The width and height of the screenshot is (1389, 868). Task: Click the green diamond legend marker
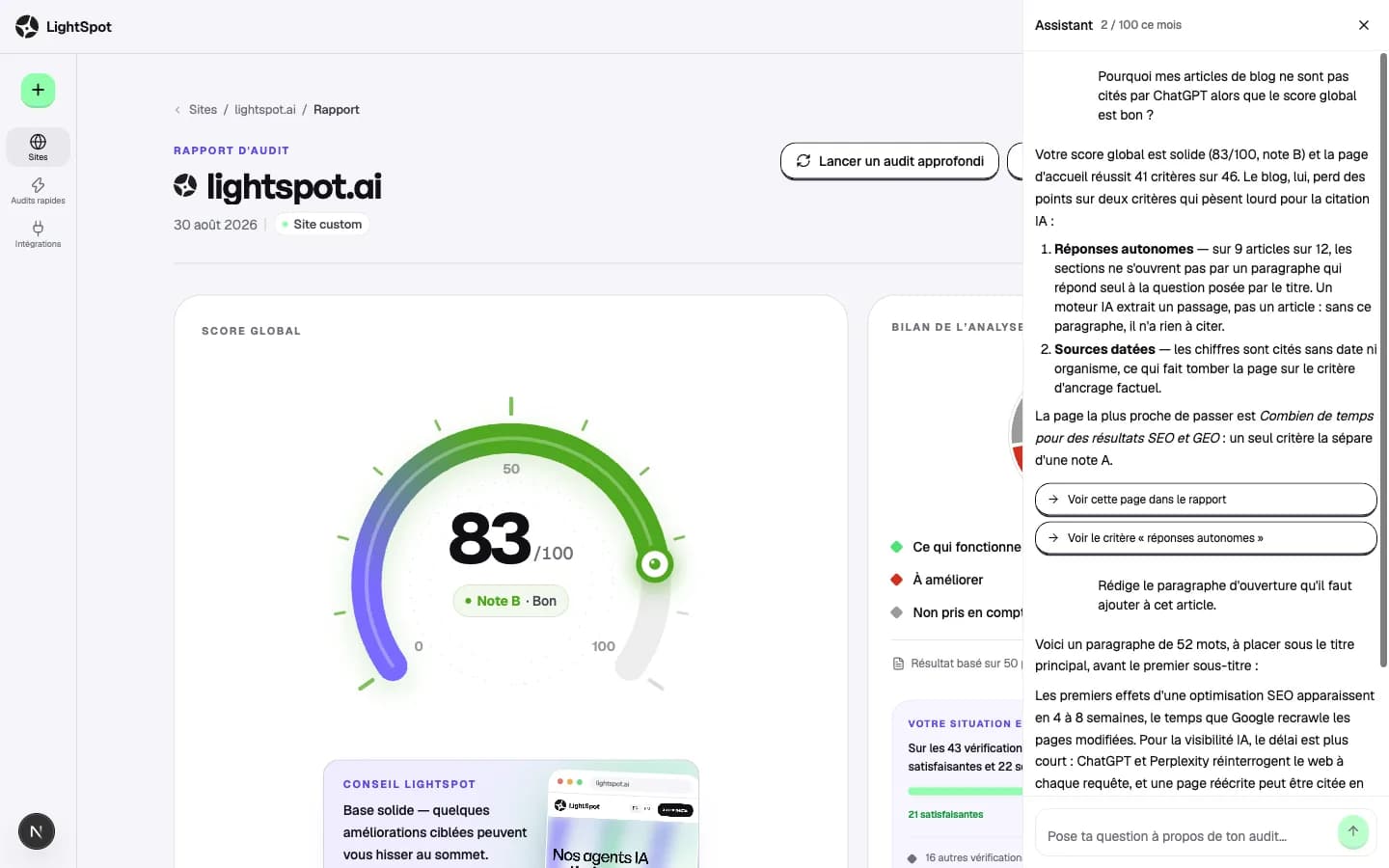(x=896, y=547)
